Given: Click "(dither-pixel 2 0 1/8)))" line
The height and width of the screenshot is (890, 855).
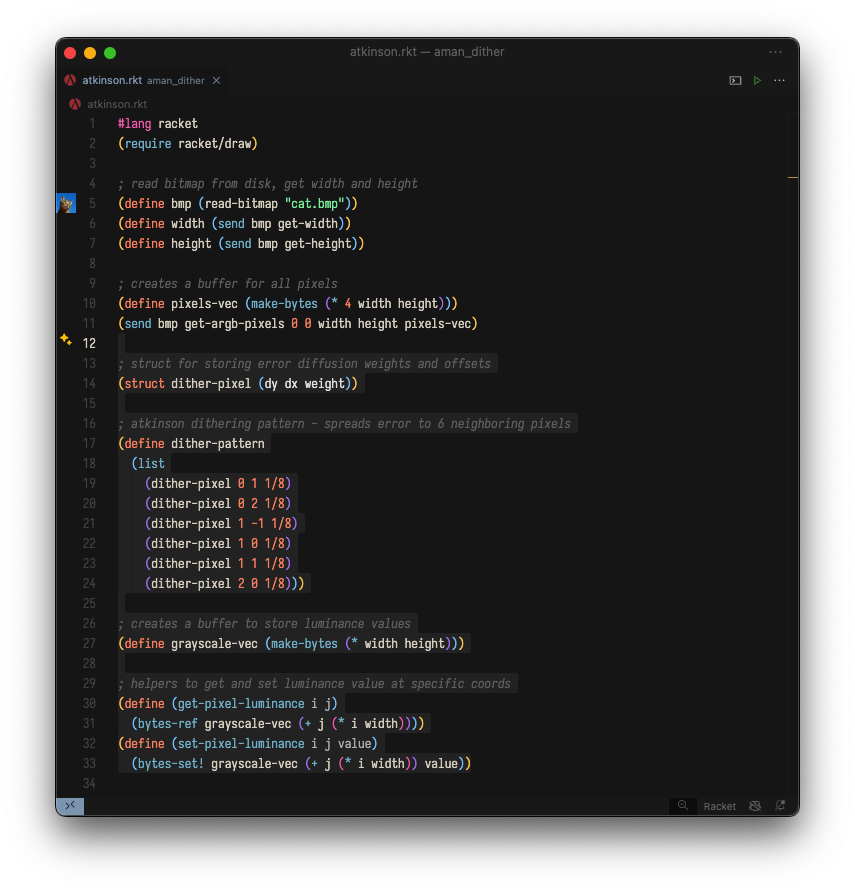Looking at the screenshot, I should click(x=225, y=583).
